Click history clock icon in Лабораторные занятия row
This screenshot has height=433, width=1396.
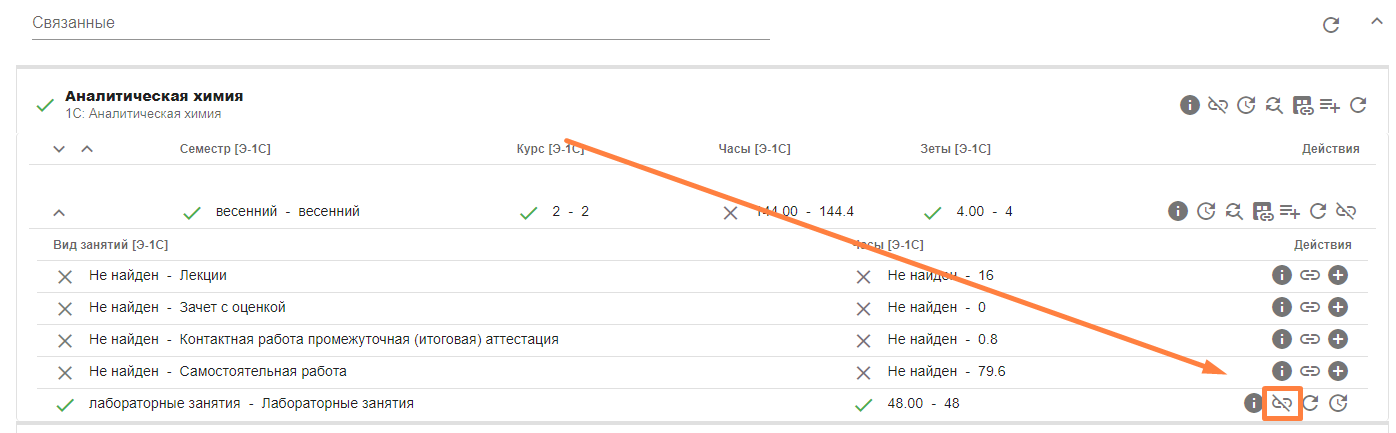(x=1338, y=404)
